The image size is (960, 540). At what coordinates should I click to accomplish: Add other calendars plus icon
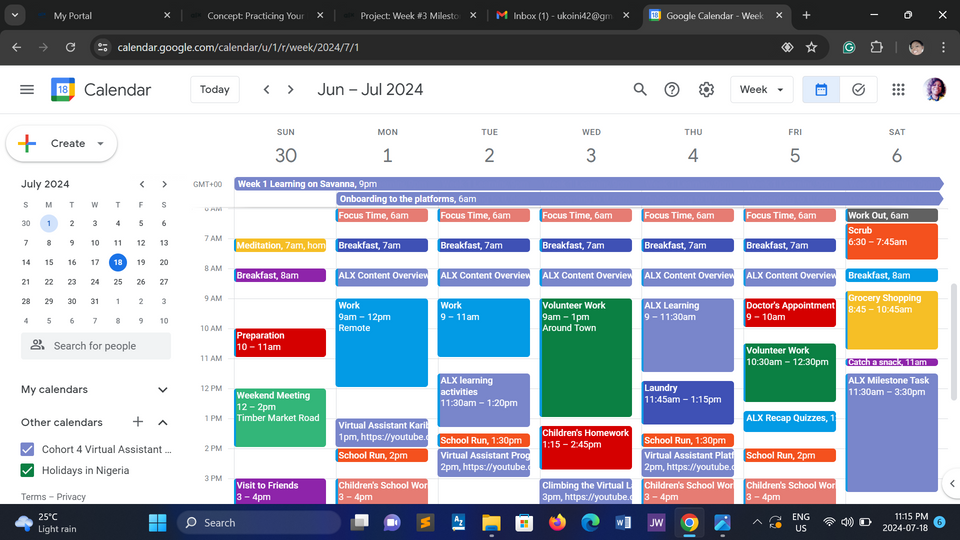pyautogui.click(x=138, y=422)
